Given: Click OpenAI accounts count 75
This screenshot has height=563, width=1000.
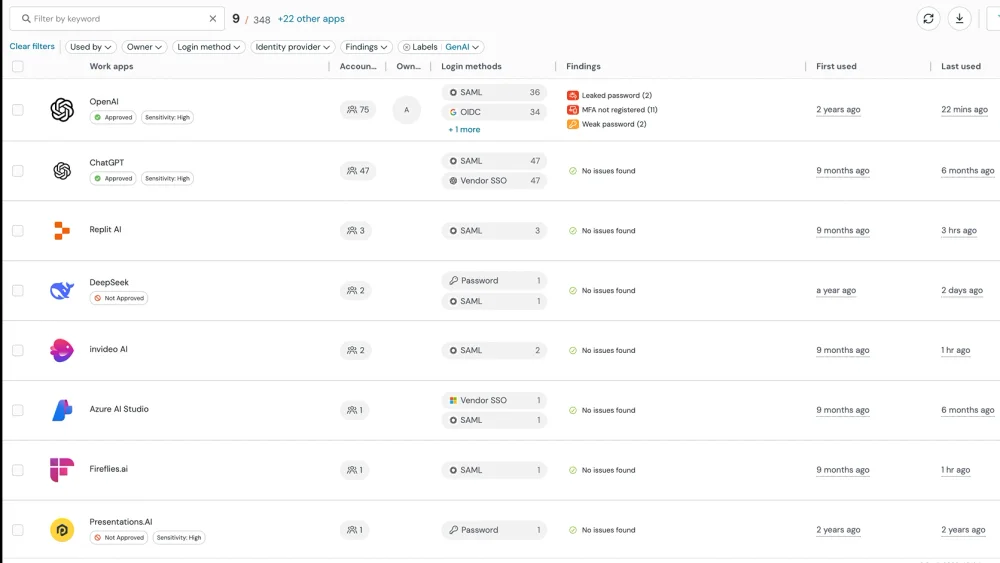Looking at the screenshot, I should tap(358, 110).
